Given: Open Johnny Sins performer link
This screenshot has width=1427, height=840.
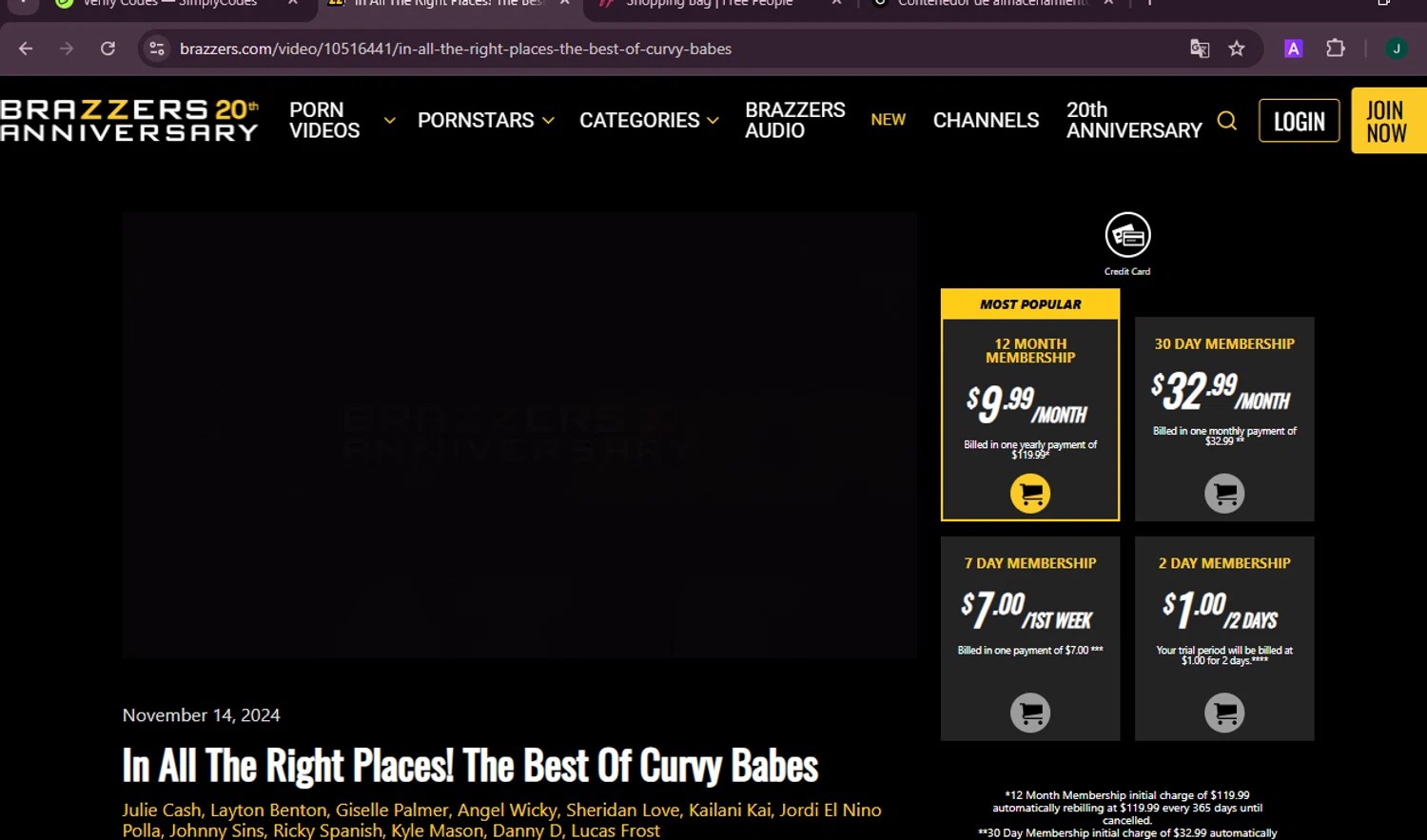Looking at the screenshot, I should pos(216,830).
